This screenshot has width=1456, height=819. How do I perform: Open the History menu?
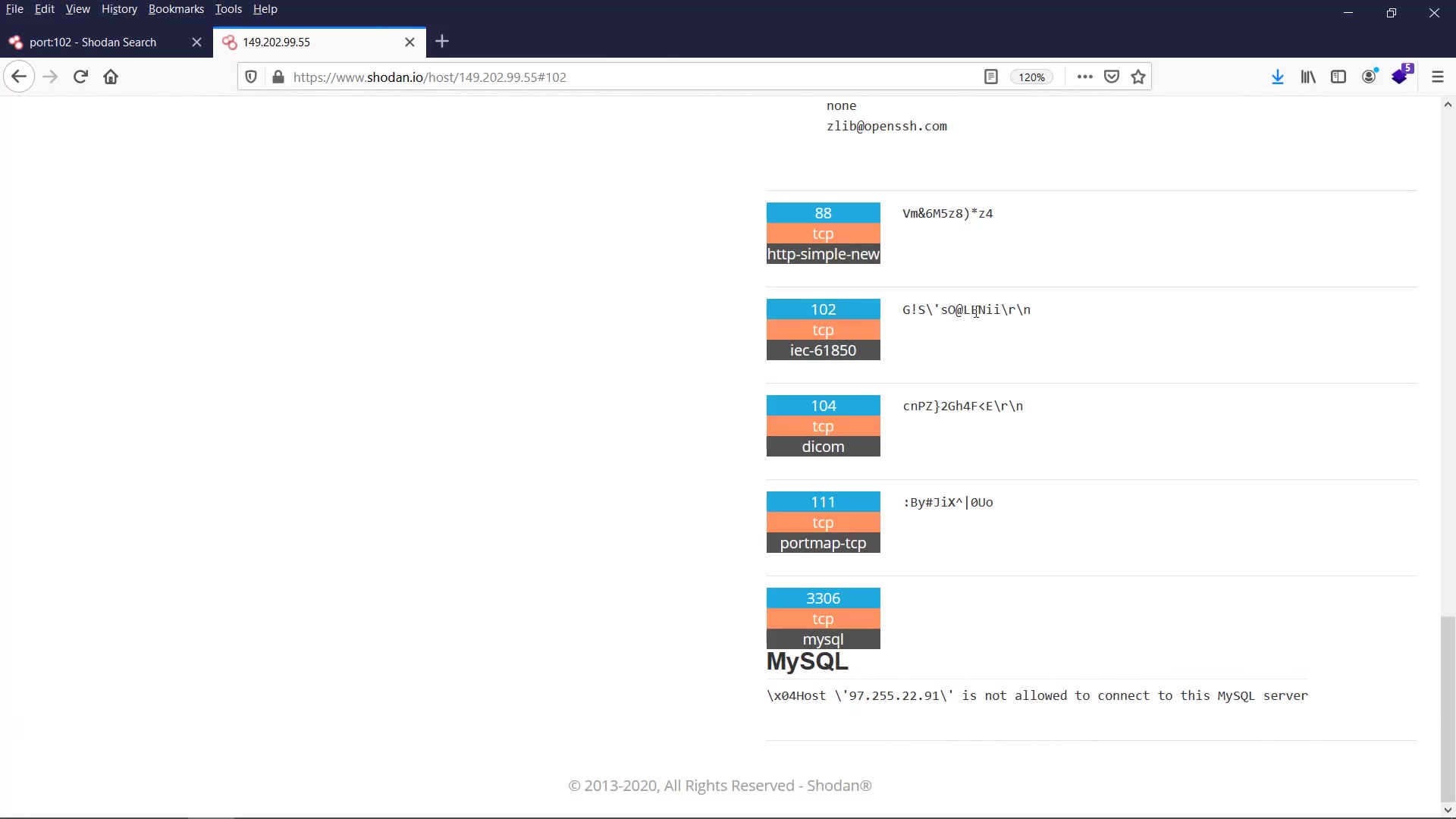click(119, 9)
